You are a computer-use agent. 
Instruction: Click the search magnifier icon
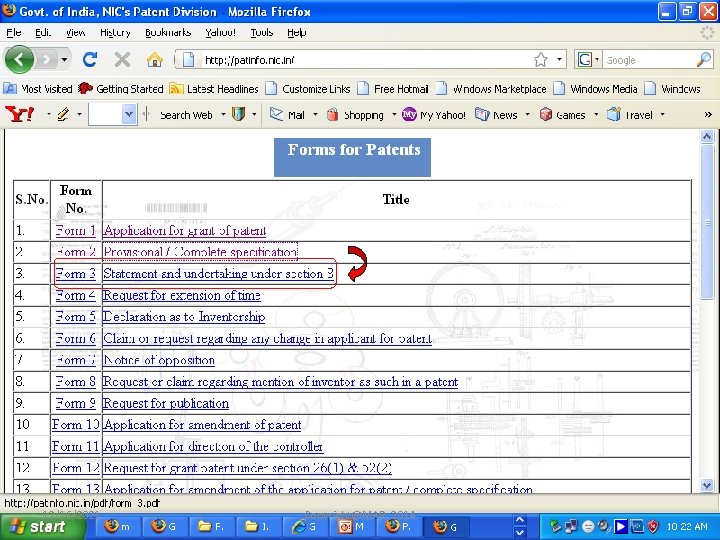704,60
